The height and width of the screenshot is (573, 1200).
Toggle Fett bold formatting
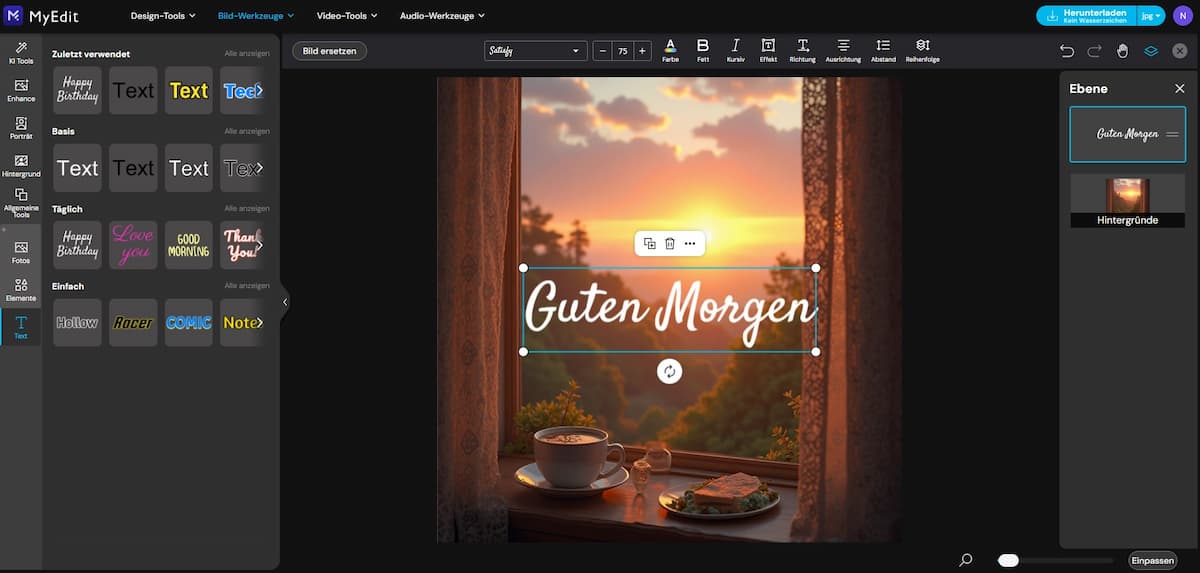pos(703,50)
